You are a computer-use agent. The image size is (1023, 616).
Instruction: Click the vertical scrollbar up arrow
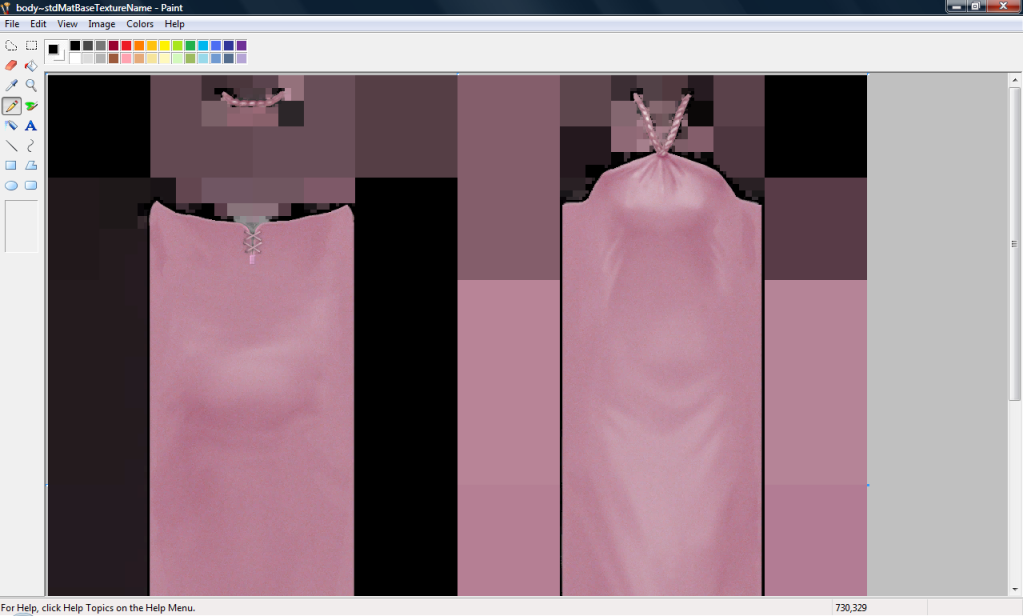(1015, 80)
